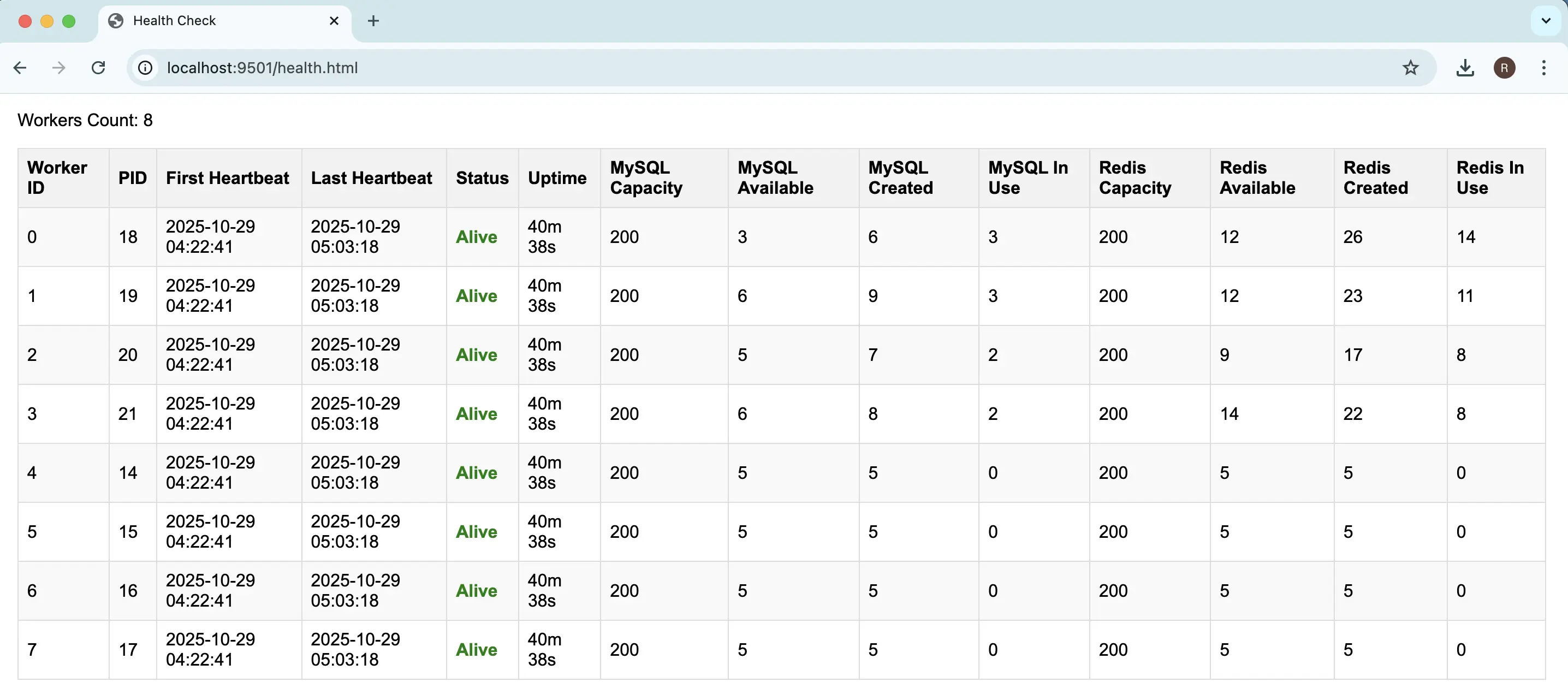Open a new tab with plus button
The width and height of the screenshot is (1568, 694).
point(373,21)
